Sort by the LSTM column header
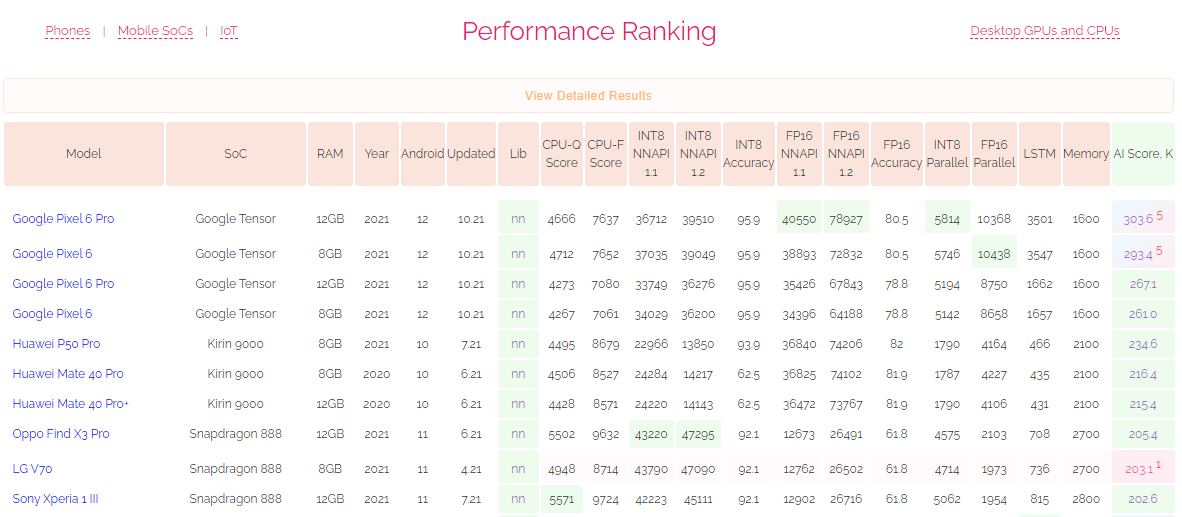This screenshot has width=1182, height=517. tap(1039, 154)
